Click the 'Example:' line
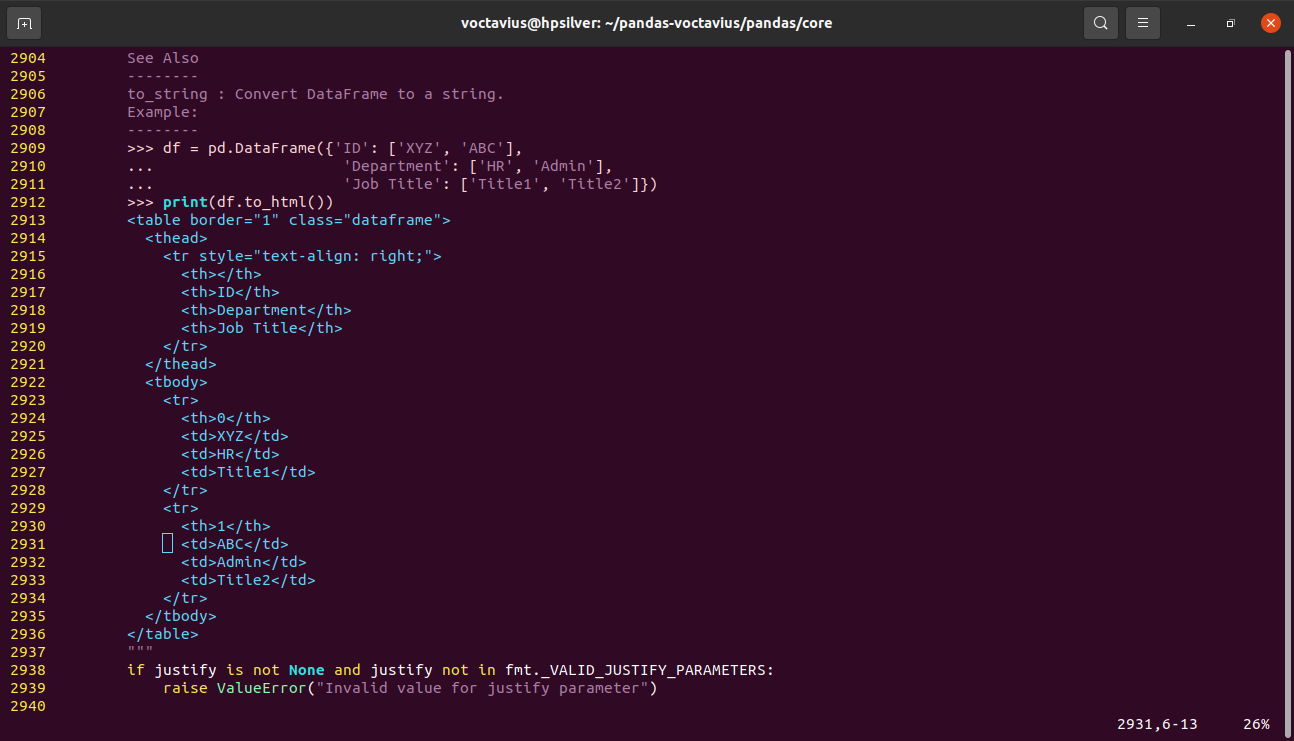This screenshot has height=741, width=1294. click(x=163, y=112)
